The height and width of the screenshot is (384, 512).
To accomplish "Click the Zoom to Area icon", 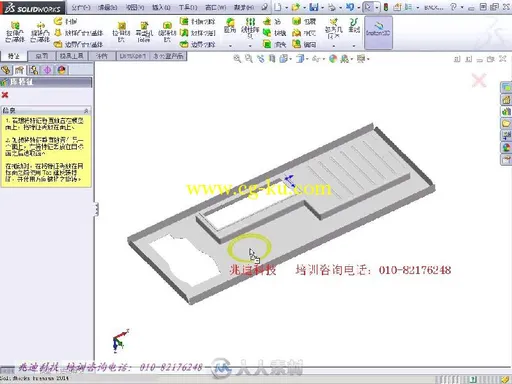I will point(249,59).
